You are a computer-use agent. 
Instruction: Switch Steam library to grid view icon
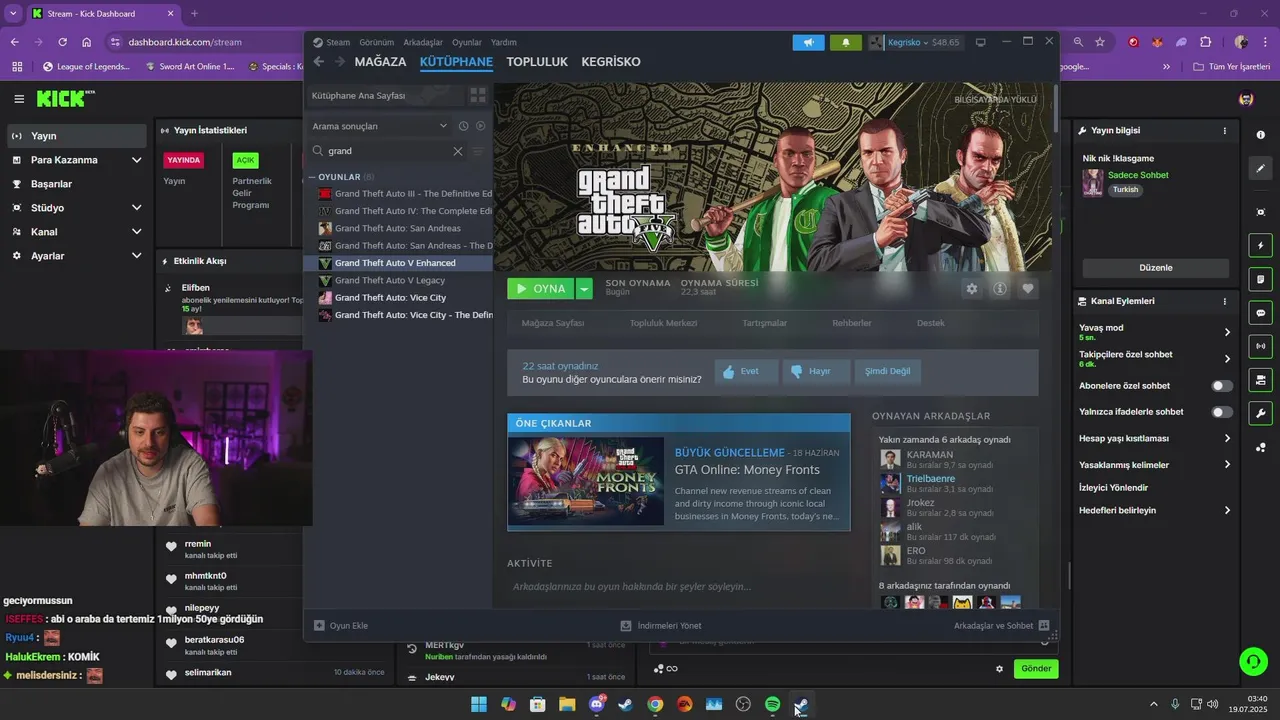(478, 95)
